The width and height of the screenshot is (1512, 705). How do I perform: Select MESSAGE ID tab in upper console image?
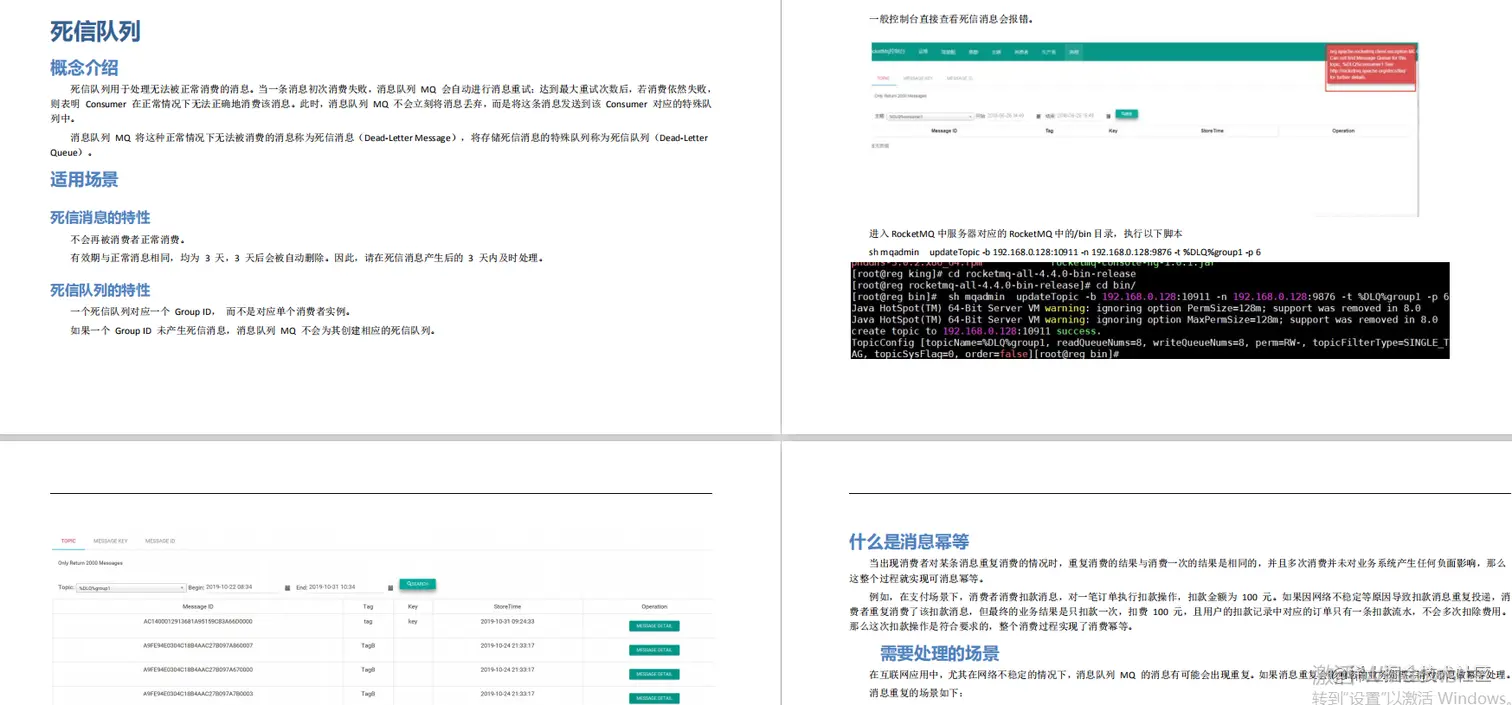[x=960, y=78]
